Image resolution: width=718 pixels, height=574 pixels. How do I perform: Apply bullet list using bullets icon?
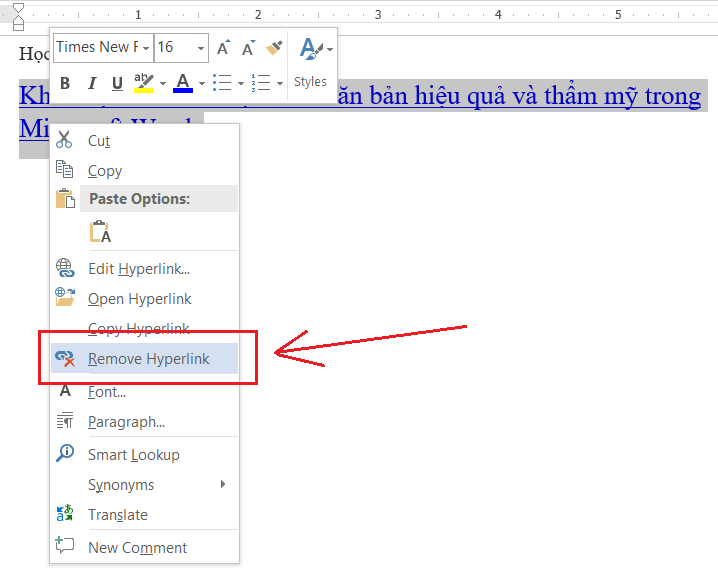coord(222,83)
